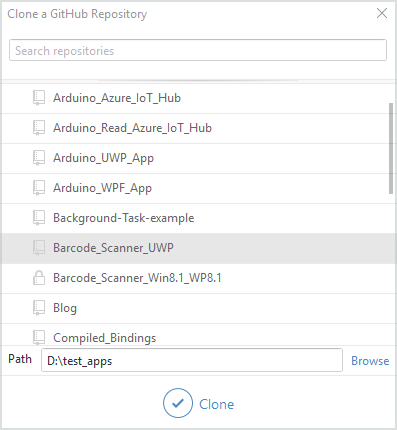The height and width of the screenshot is (430, 397).
Task: Click the repo icon beside Blog
Action: pos(39,308)
